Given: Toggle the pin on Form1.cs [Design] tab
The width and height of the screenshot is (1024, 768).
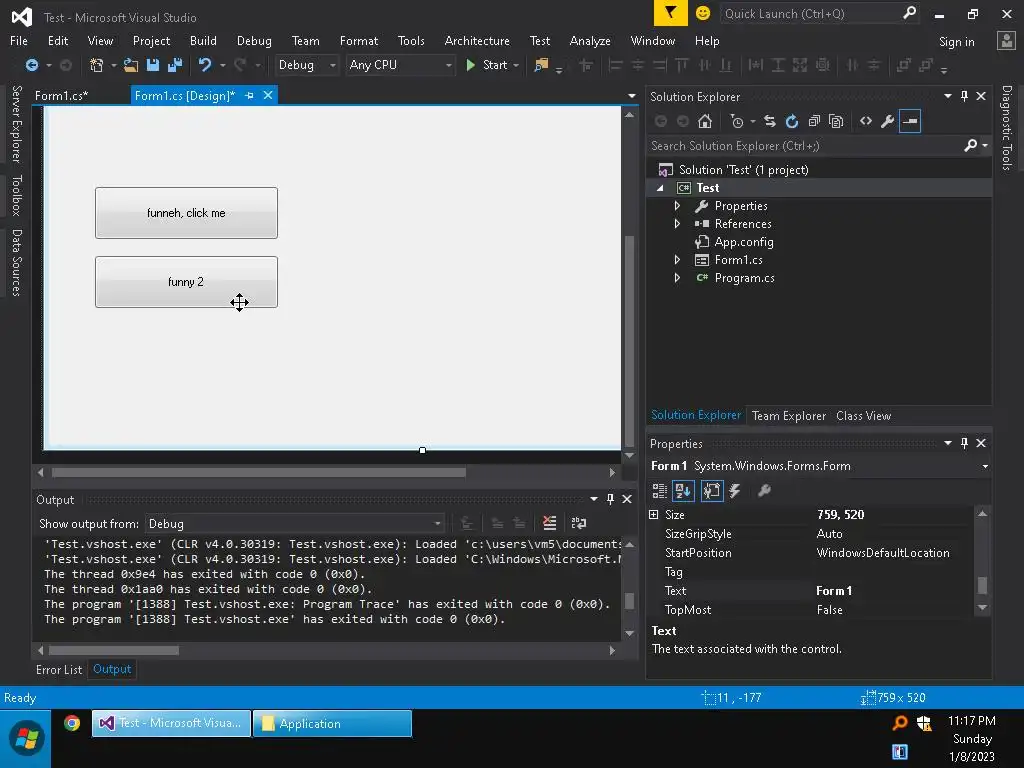Looking at the screenshot, I should click(249, 95).
